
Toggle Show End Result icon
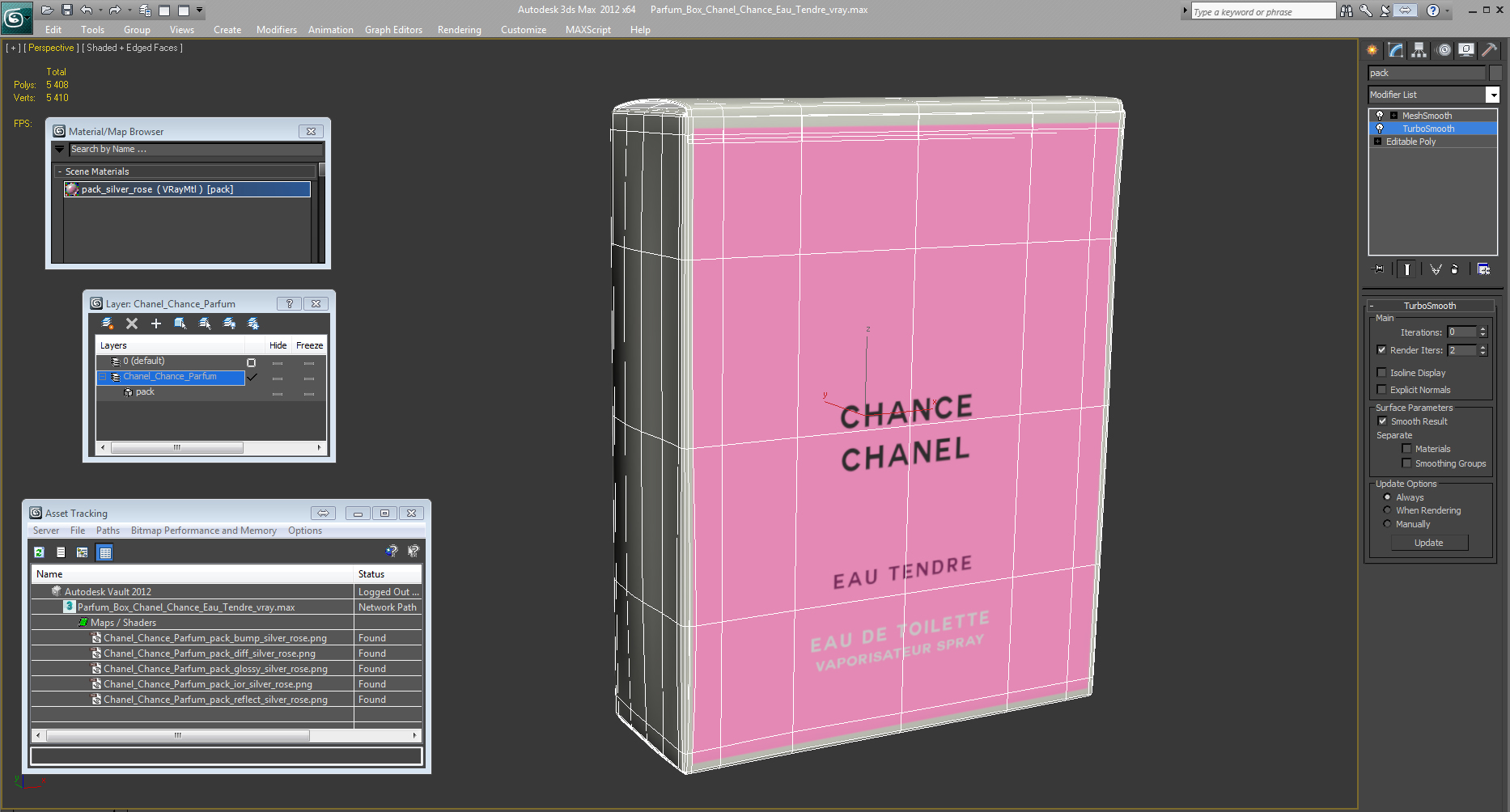[x=1407, y=269]
